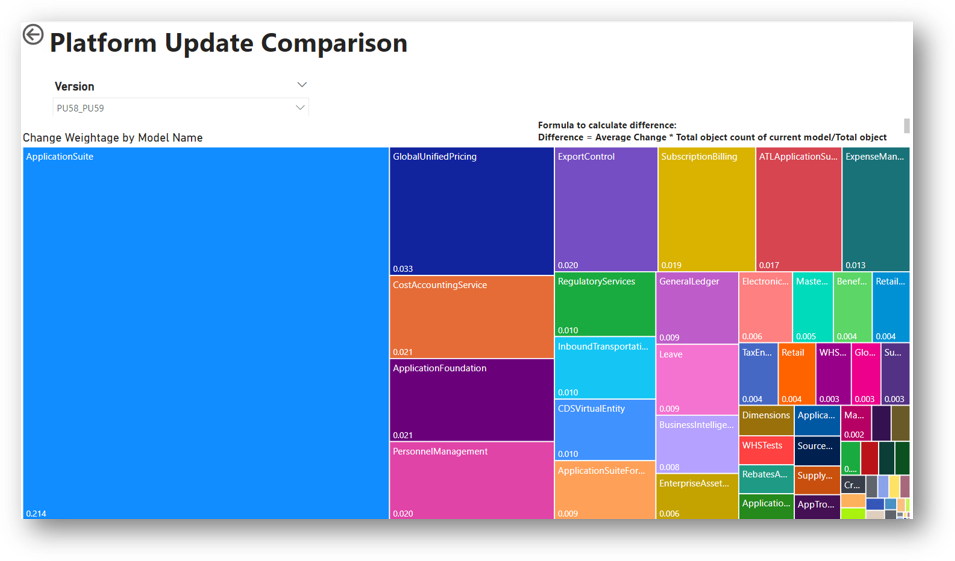The width and height of the screenshot is (955, 561).
Task: Click the vertical scrollbar beside the formula text
Action: point(907,126)
